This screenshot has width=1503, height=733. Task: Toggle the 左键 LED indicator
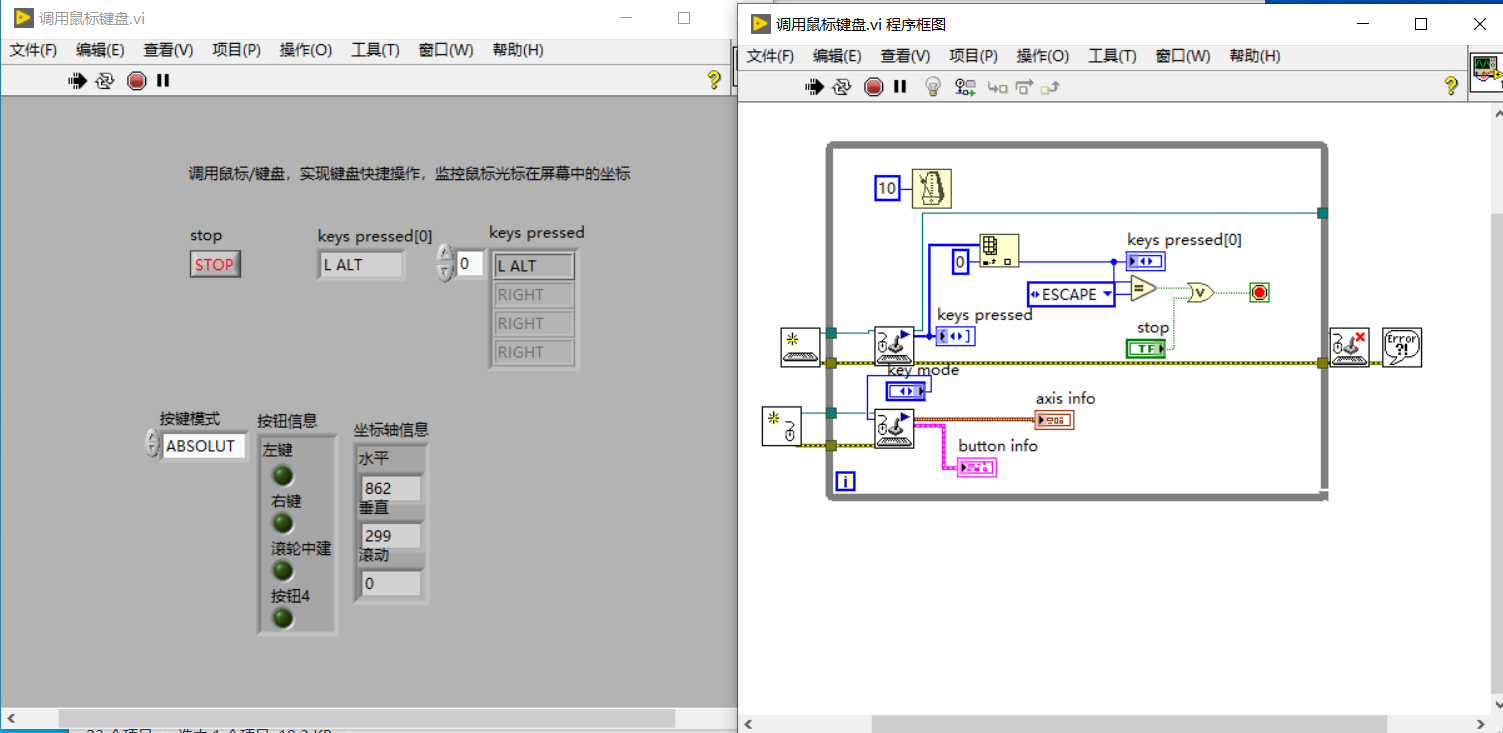pyautogui.click(x=283, y=476)
